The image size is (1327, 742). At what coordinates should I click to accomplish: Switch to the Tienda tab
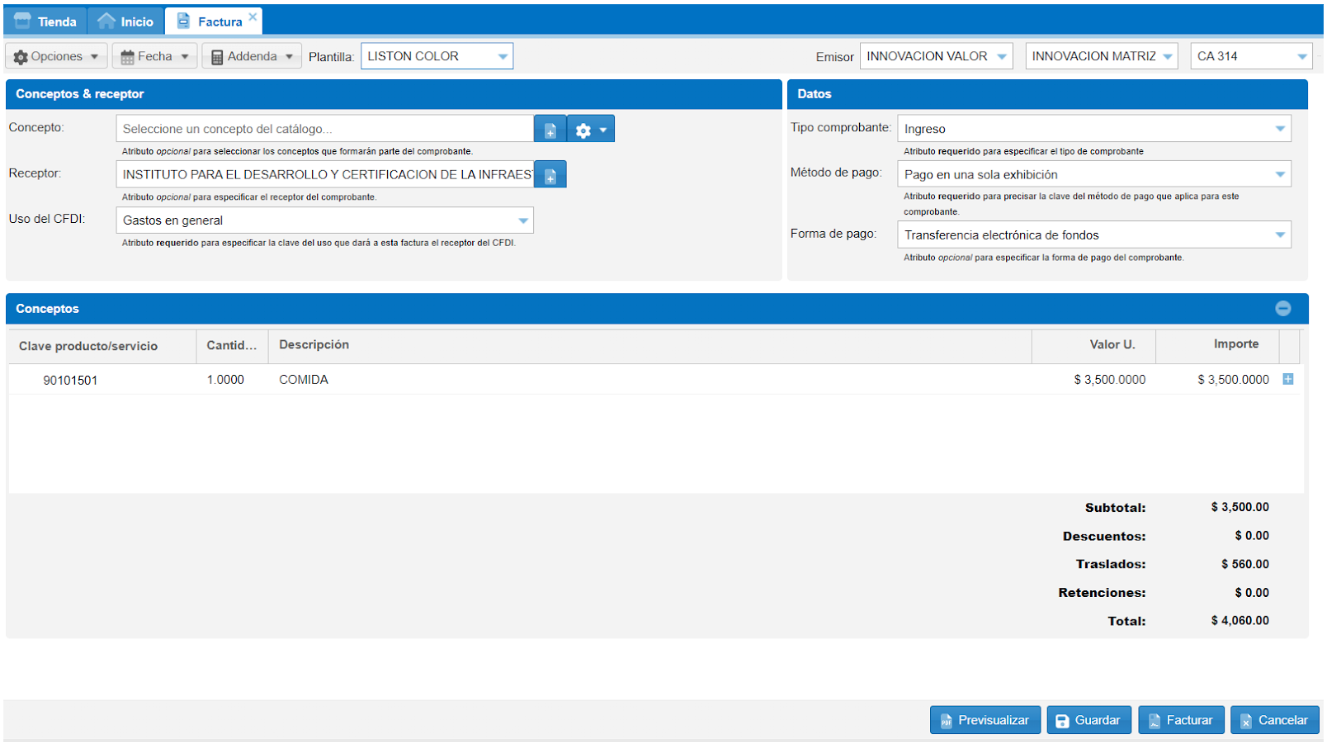click(x=46, y=21)
